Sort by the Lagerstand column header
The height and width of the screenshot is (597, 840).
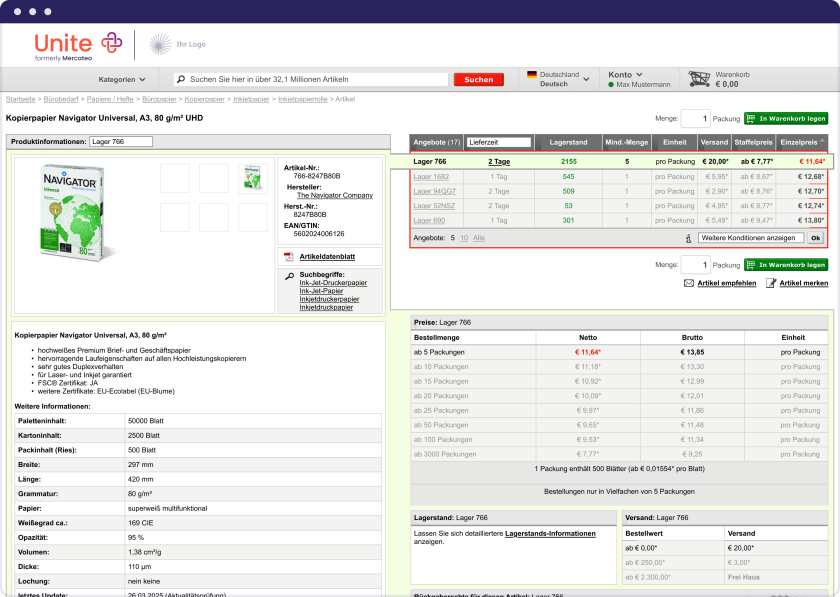(x=568, y=143)
